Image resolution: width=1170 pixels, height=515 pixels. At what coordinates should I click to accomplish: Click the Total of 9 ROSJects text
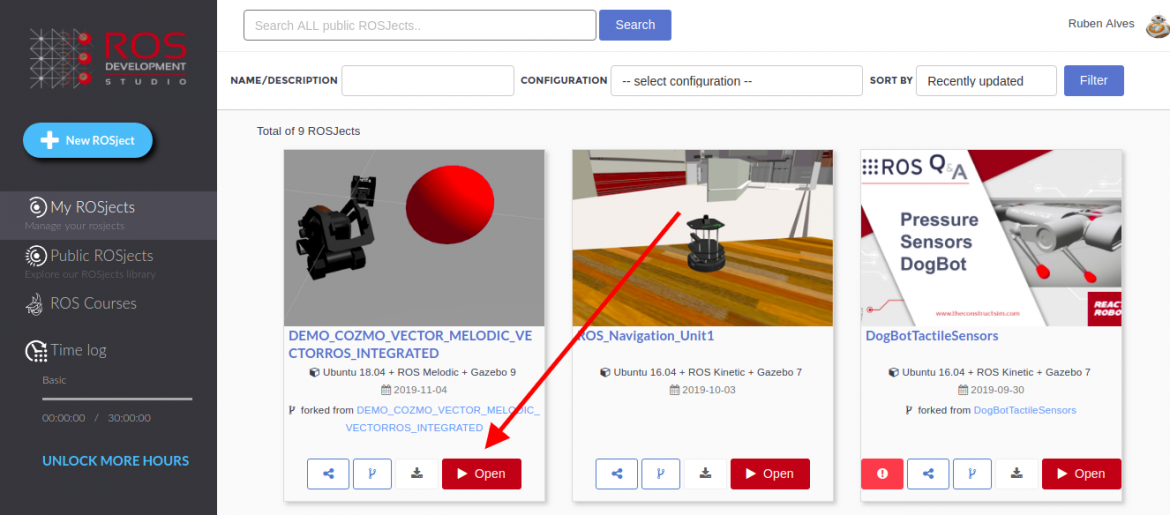(308, 131)
